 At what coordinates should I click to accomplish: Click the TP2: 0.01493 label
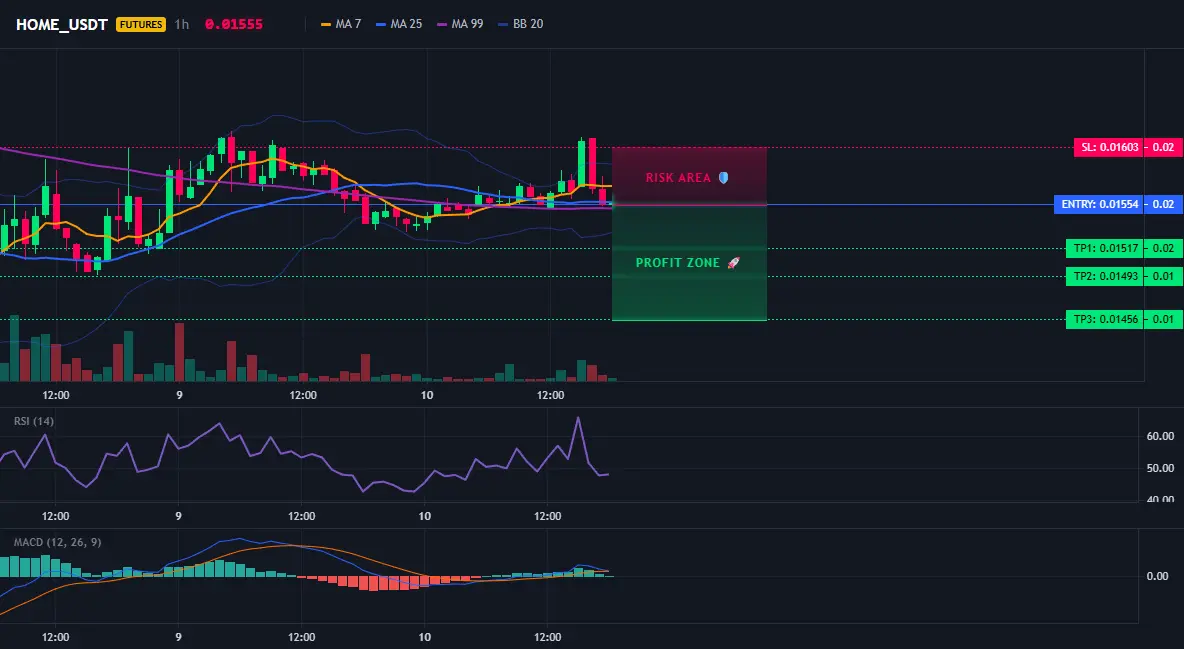(1105, 276)
